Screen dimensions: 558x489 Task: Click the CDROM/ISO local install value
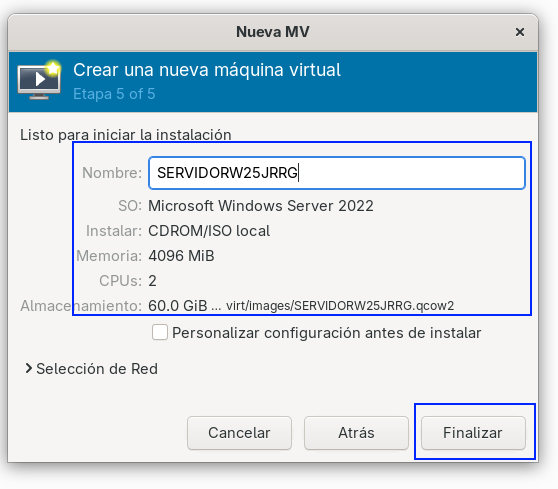click(209, 231)
